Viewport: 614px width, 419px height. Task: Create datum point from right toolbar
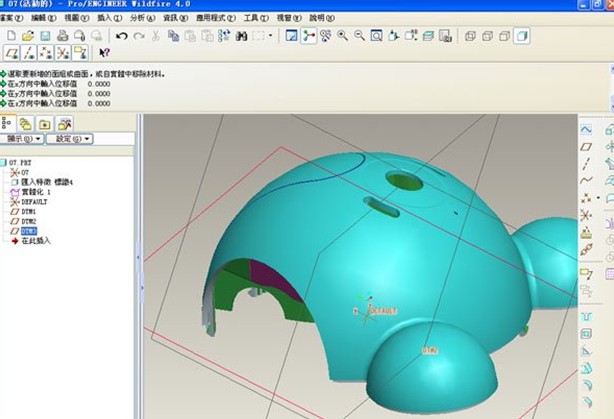[x=586, y=198]
